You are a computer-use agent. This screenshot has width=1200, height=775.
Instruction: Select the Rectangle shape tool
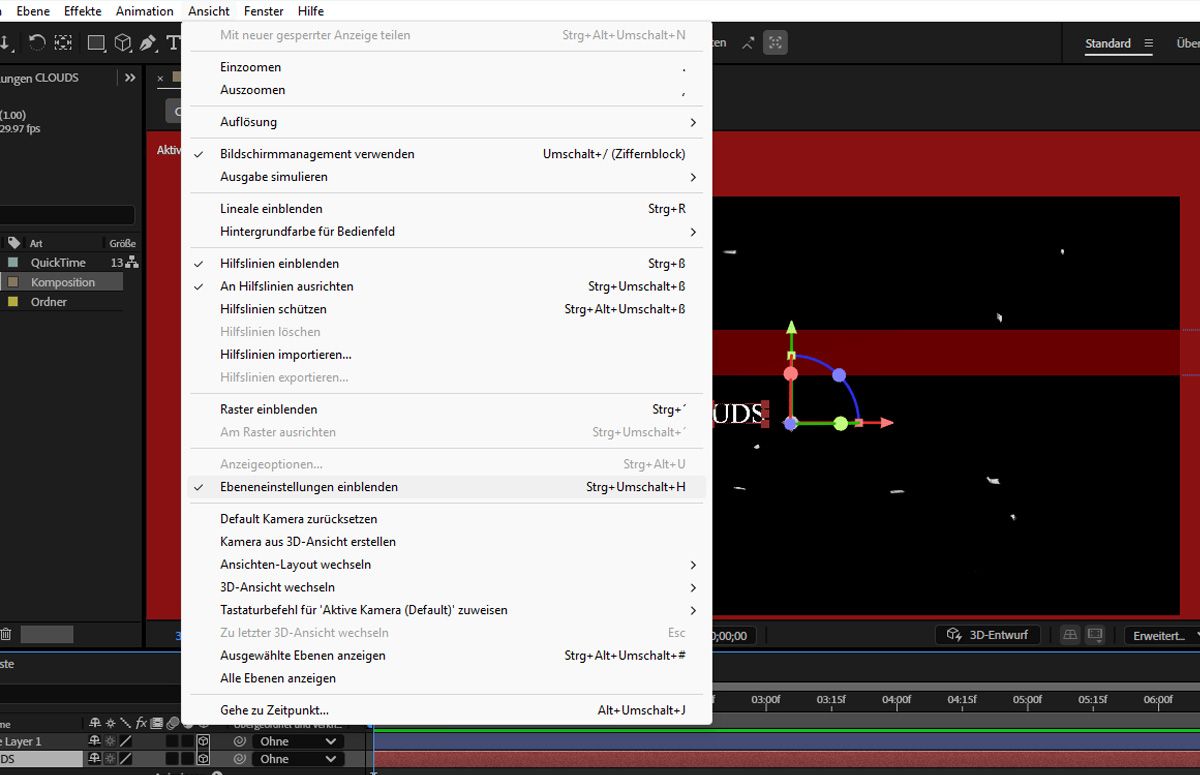(96, 43)
